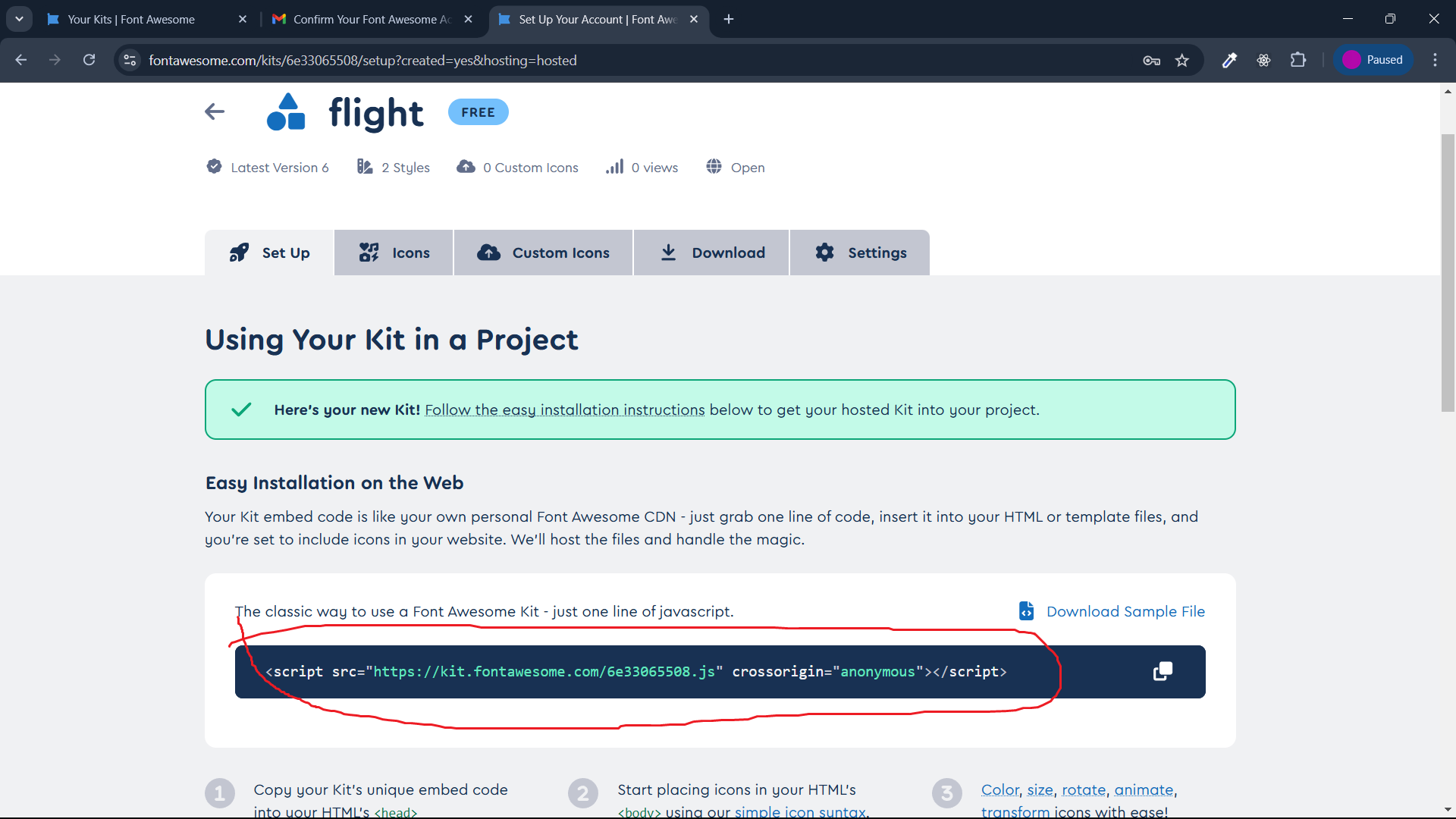This screenshot has height=819, width=1456.
Task: Click the sample file code document icon
Action: click(x=1026, y=610)
